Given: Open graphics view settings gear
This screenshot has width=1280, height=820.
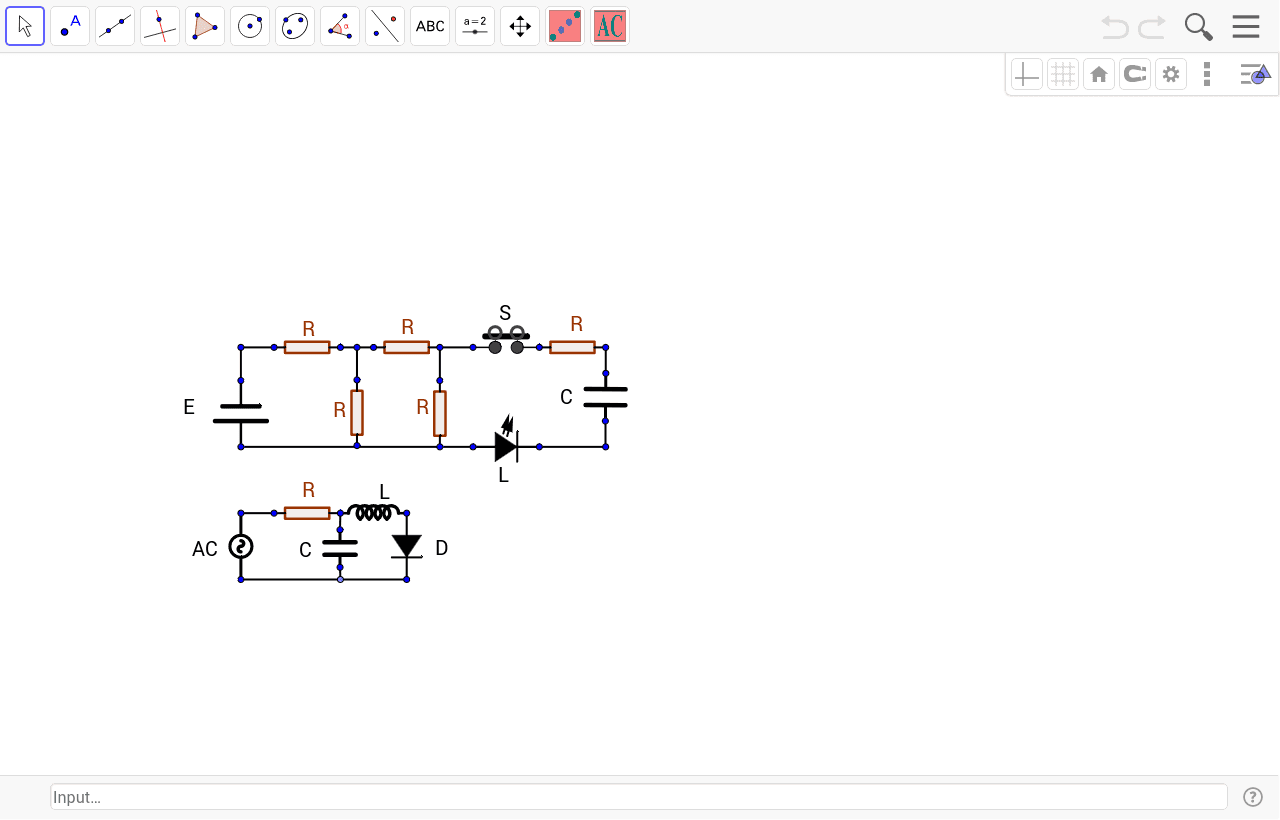Looking at the screenshot, I should 1171,74.
